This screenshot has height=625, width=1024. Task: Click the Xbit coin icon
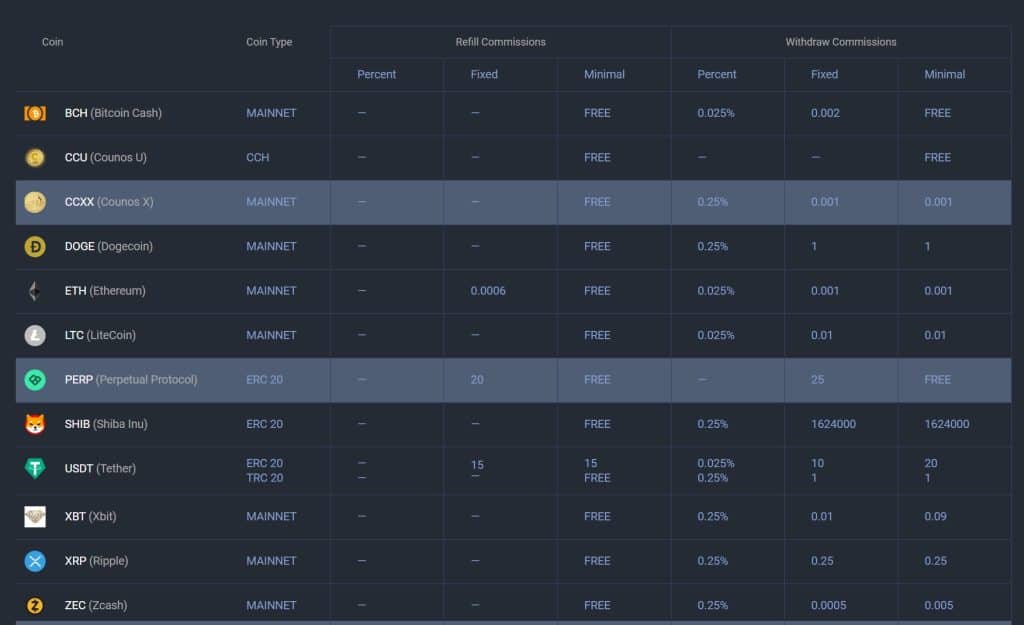tap(35, 516)
